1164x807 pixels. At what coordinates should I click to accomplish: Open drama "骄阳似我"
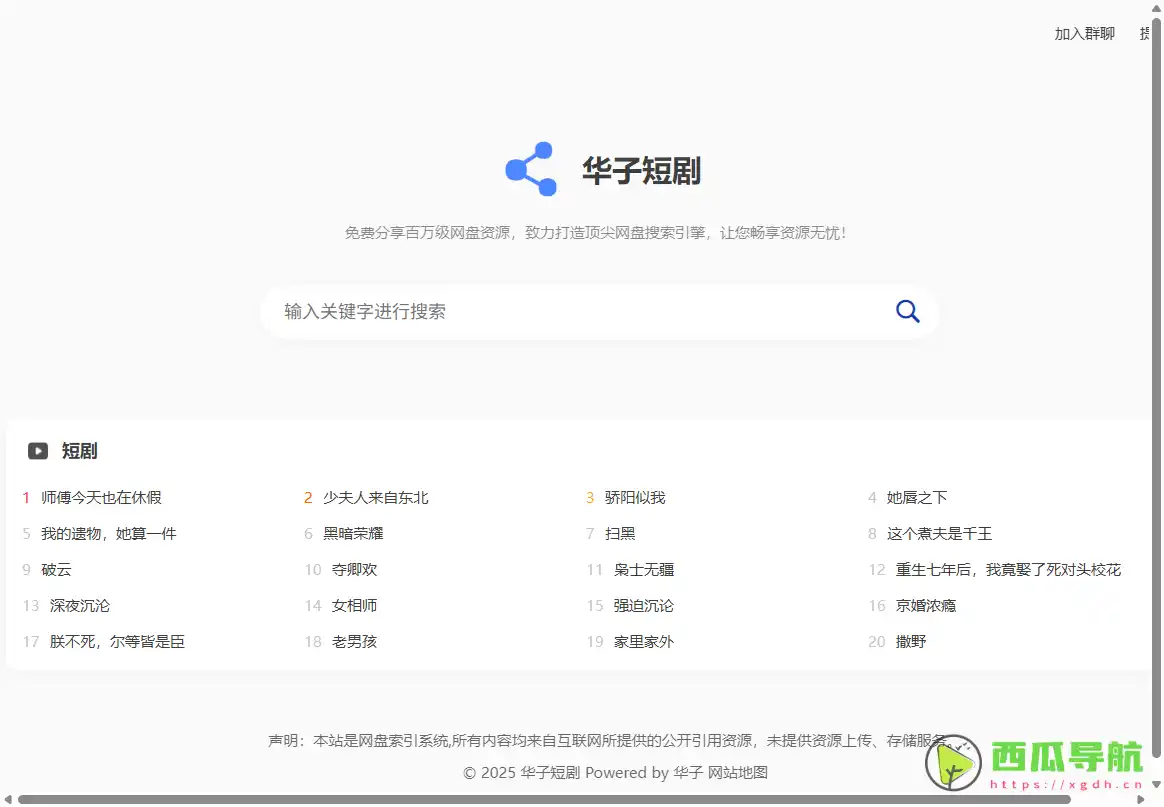point(634,497)
